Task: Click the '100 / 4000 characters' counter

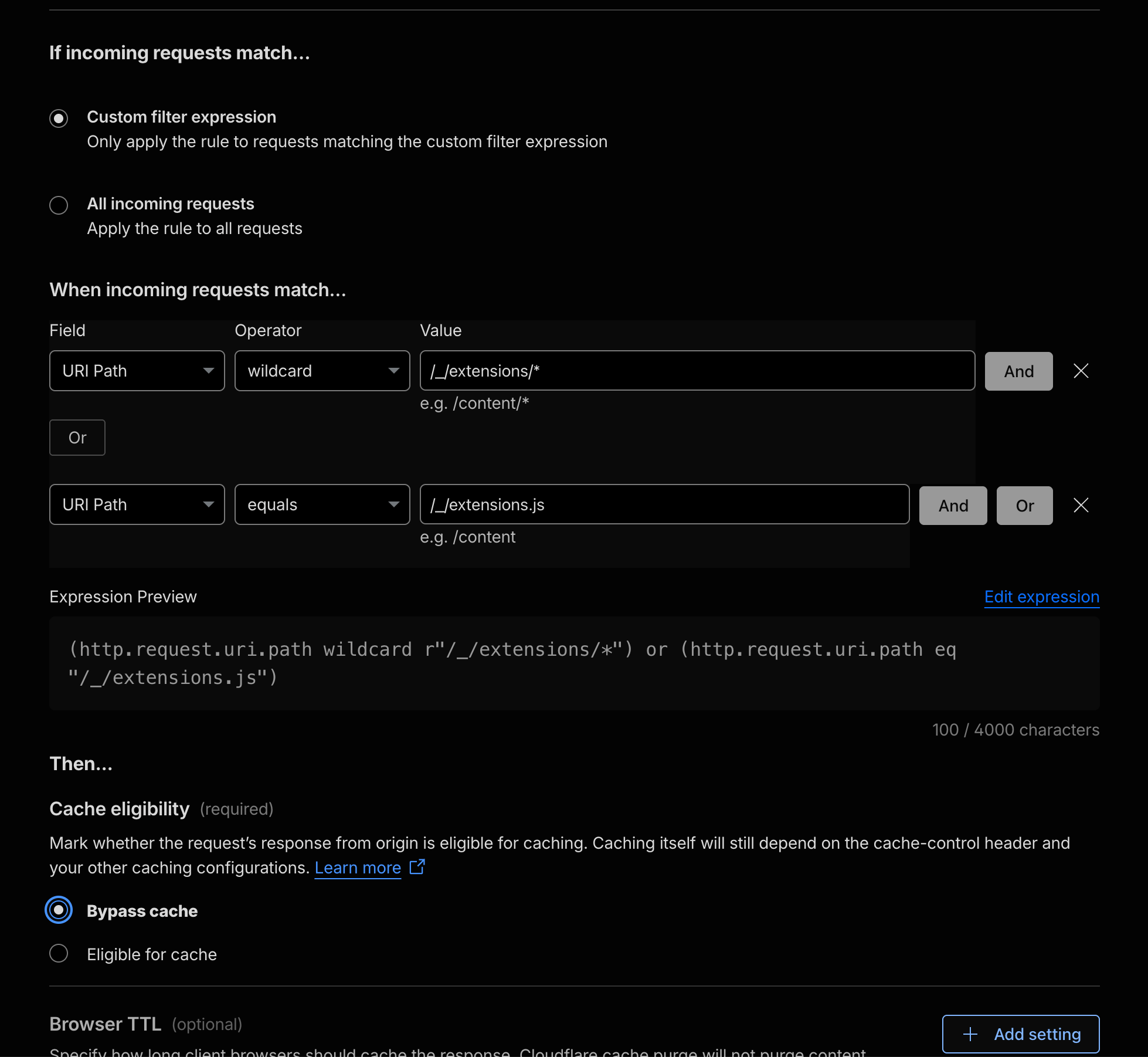Action: pyautogui.click(x=1016, y=730)
